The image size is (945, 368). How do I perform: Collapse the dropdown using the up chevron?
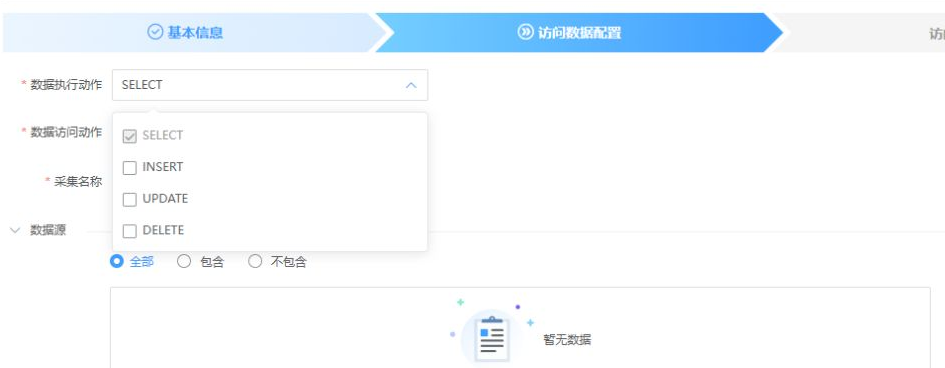(411, 86)
